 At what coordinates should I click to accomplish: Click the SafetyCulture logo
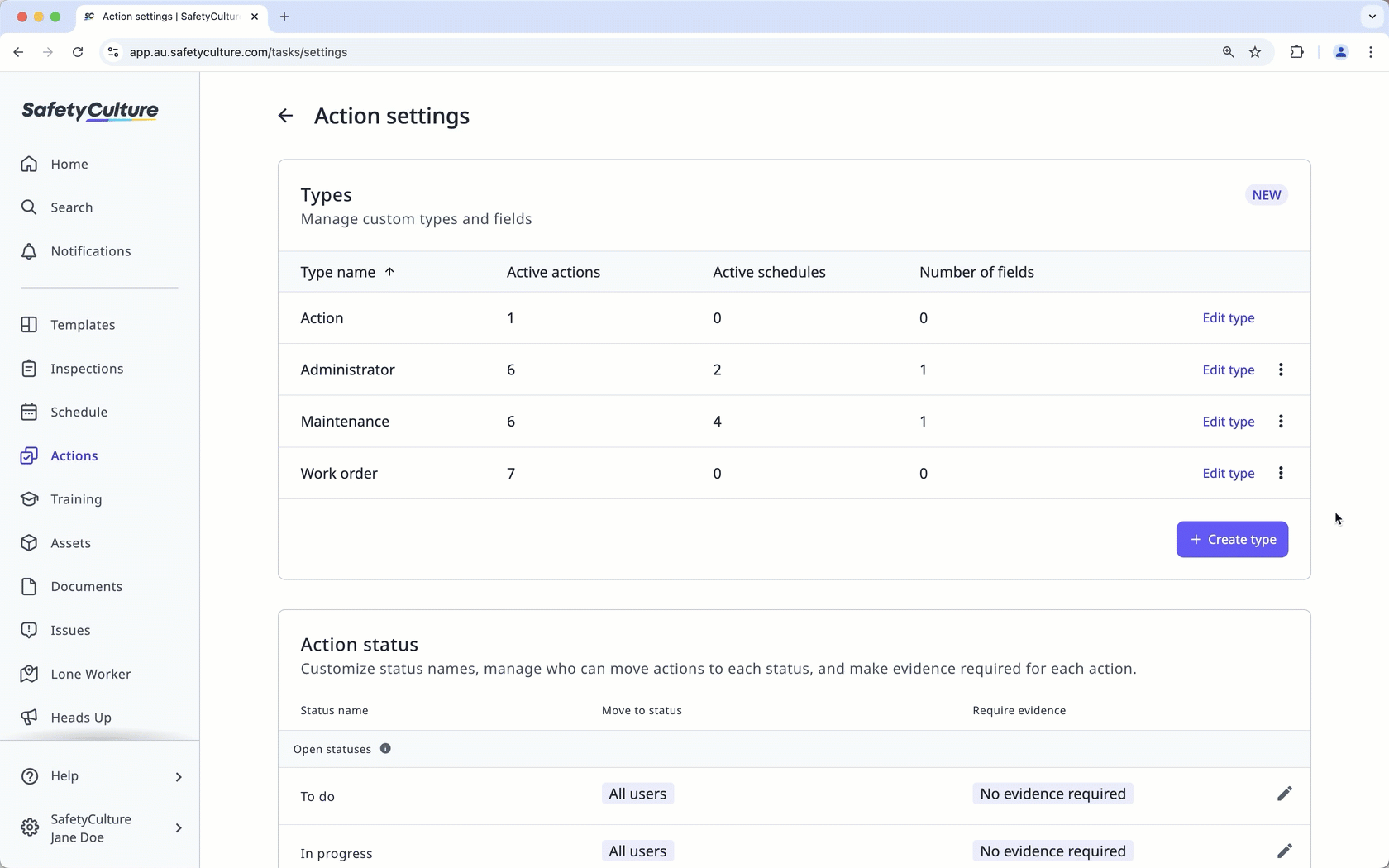[90, 111]
